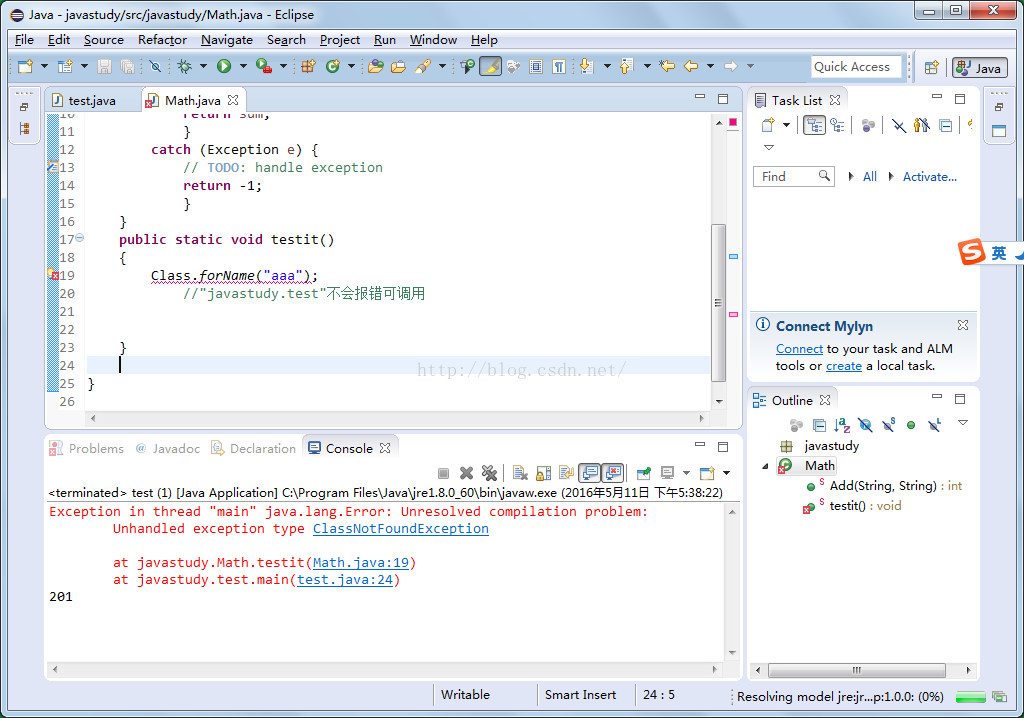Click the Java perspective button
The height and width of the screenshot is (718, 1024).
980,67
